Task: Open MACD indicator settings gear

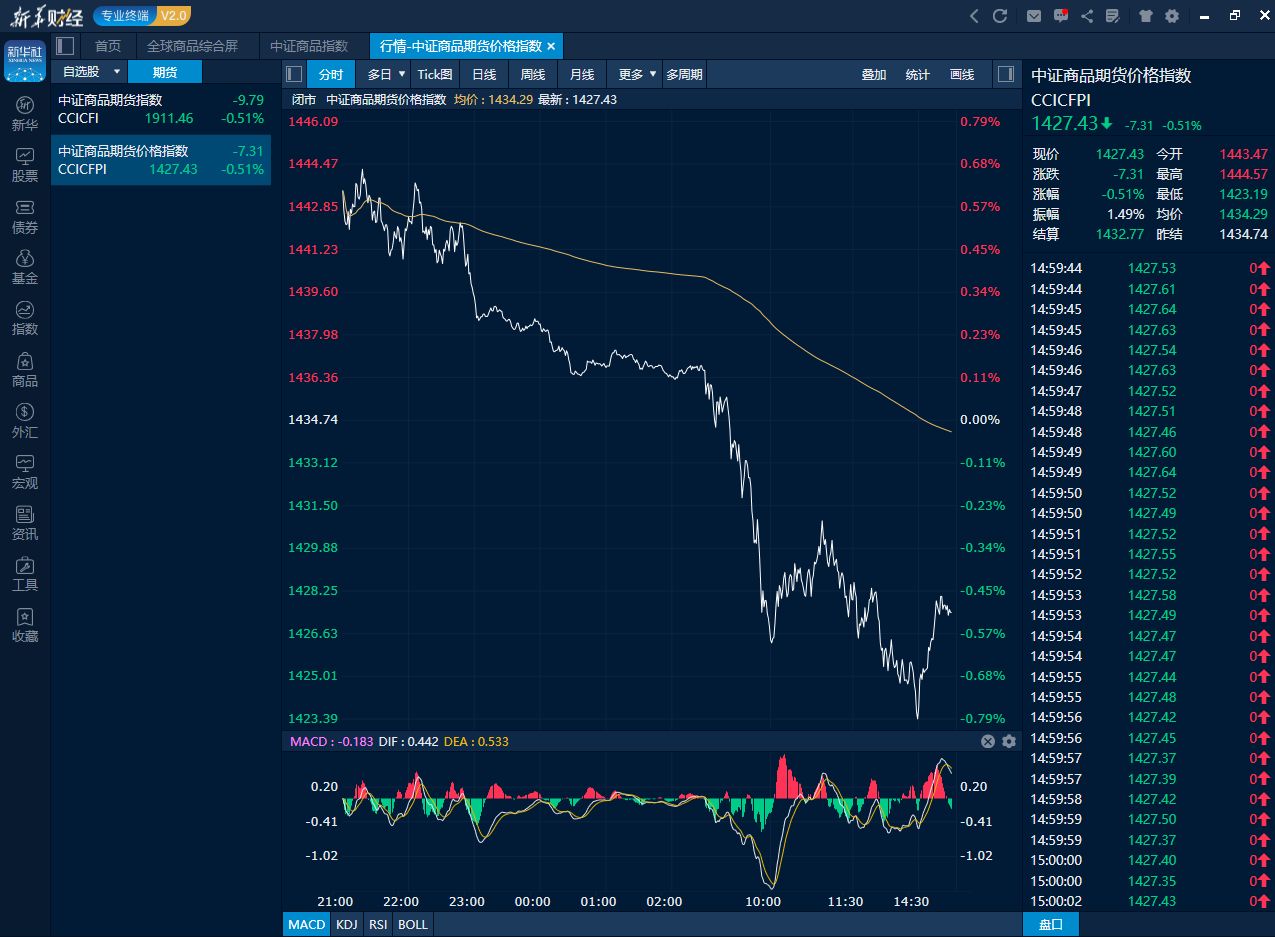Action: 1008,741
